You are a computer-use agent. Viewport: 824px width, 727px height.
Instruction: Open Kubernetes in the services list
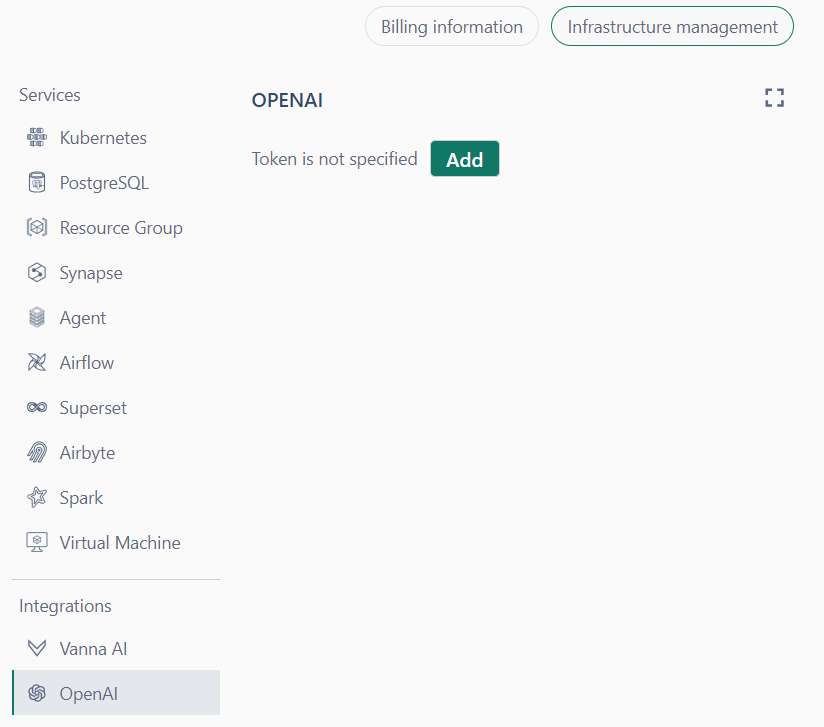point(103,138)
